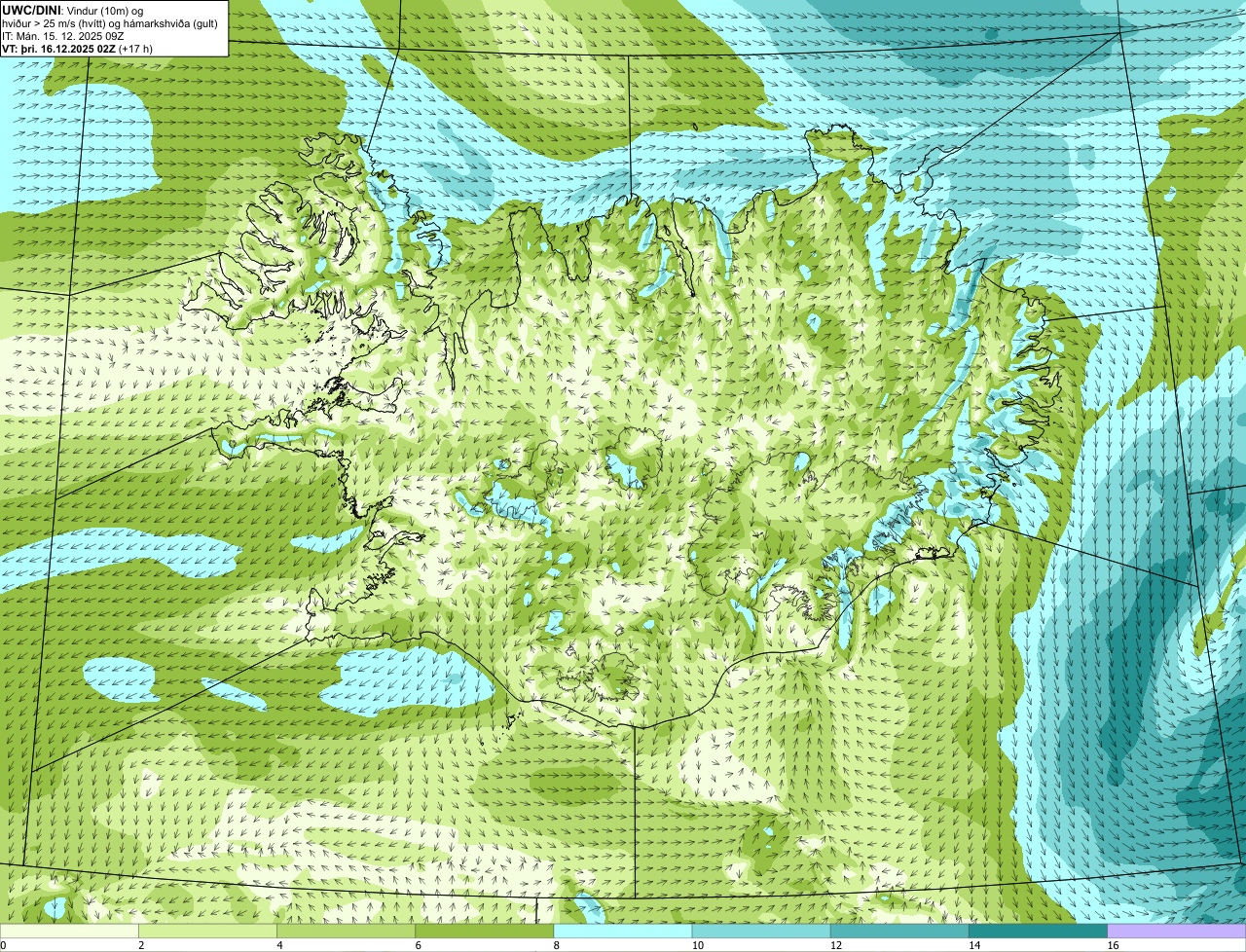Click the lavender above-16 legend swatch
The height and width of the screenshot is (952, 1246).
[x=1177, y=931]
